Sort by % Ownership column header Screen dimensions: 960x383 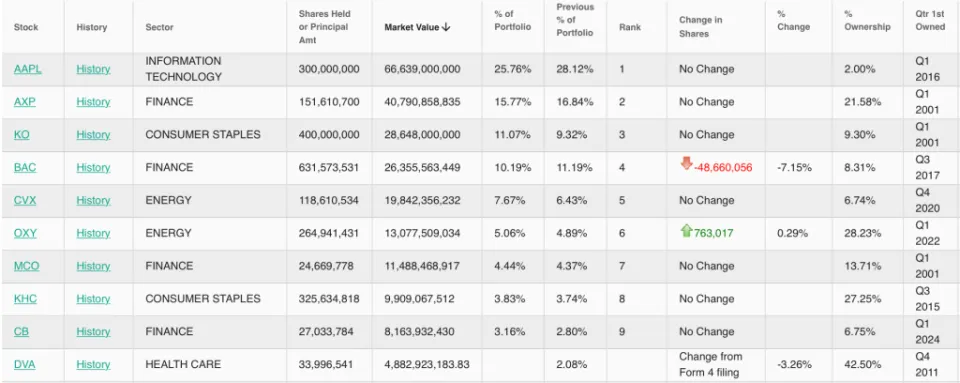pos(867,21)
